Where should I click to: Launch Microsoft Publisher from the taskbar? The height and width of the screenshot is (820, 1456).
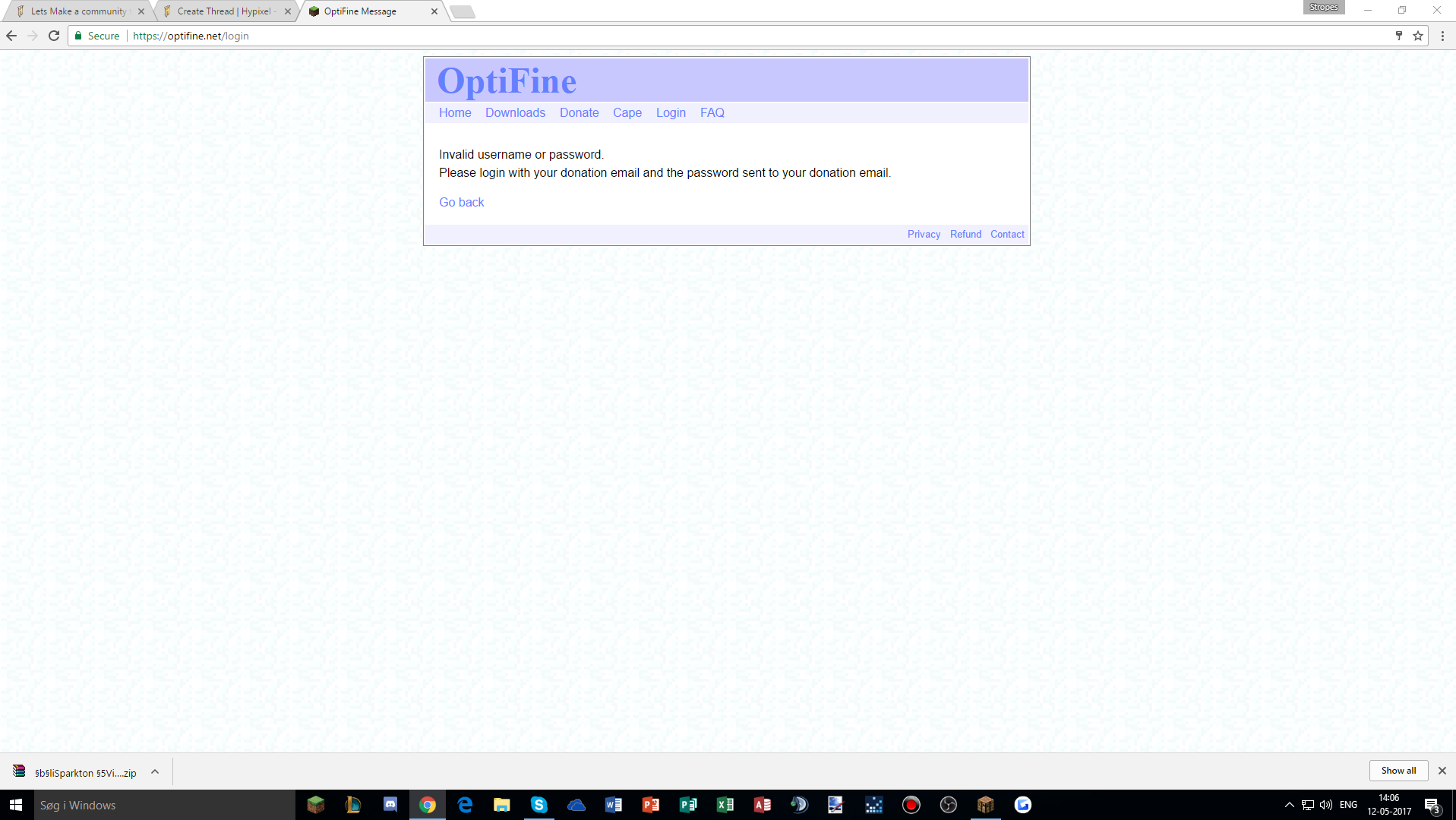pos(688,805)
